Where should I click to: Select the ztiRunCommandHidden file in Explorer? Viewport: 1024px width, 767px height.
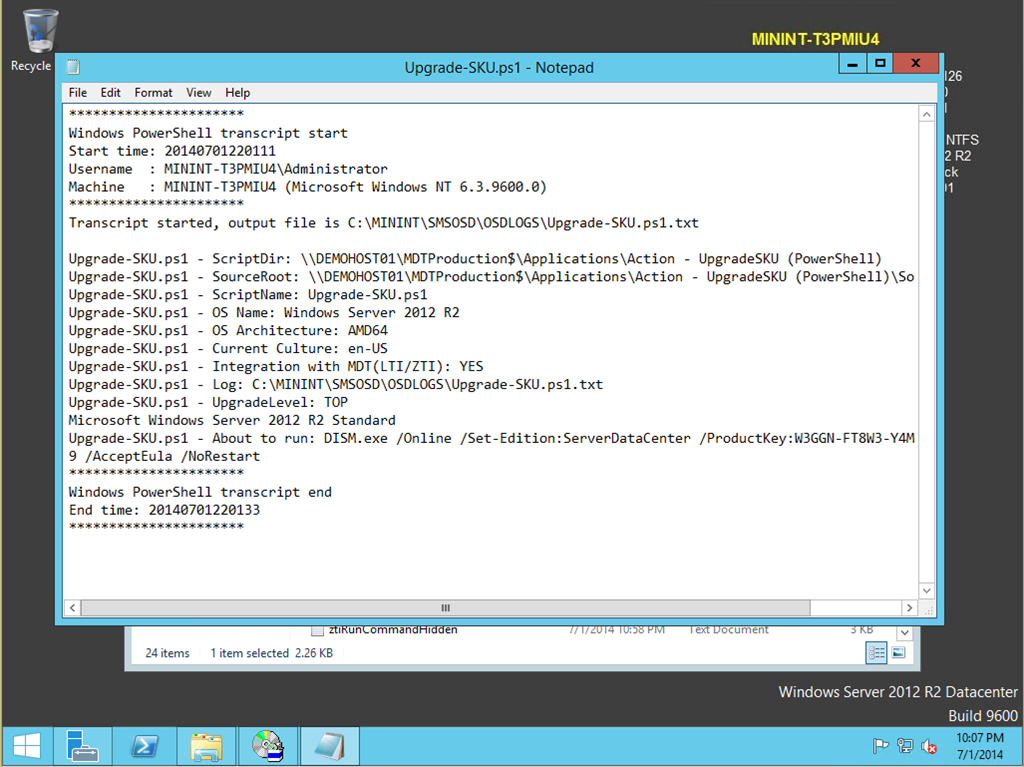pos(392,630)
